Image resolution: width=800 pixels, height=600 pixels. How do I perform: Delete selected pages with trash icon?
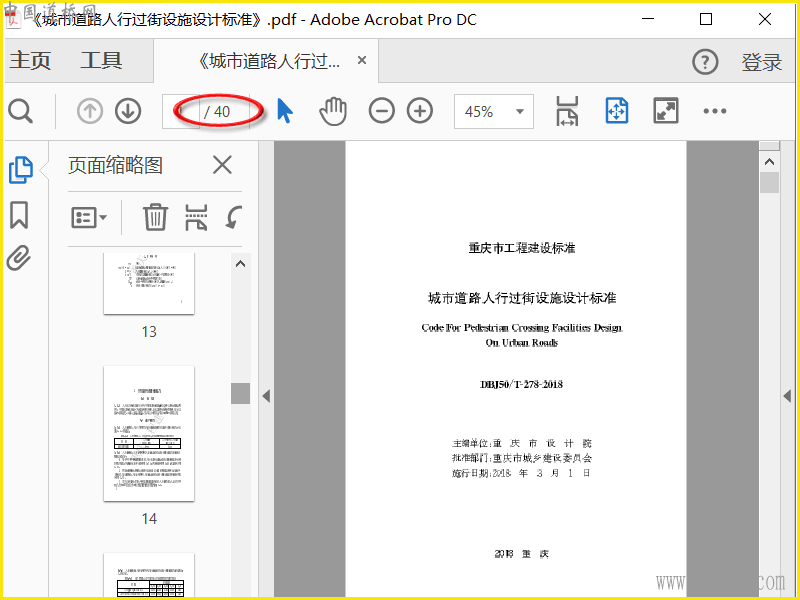155,217
